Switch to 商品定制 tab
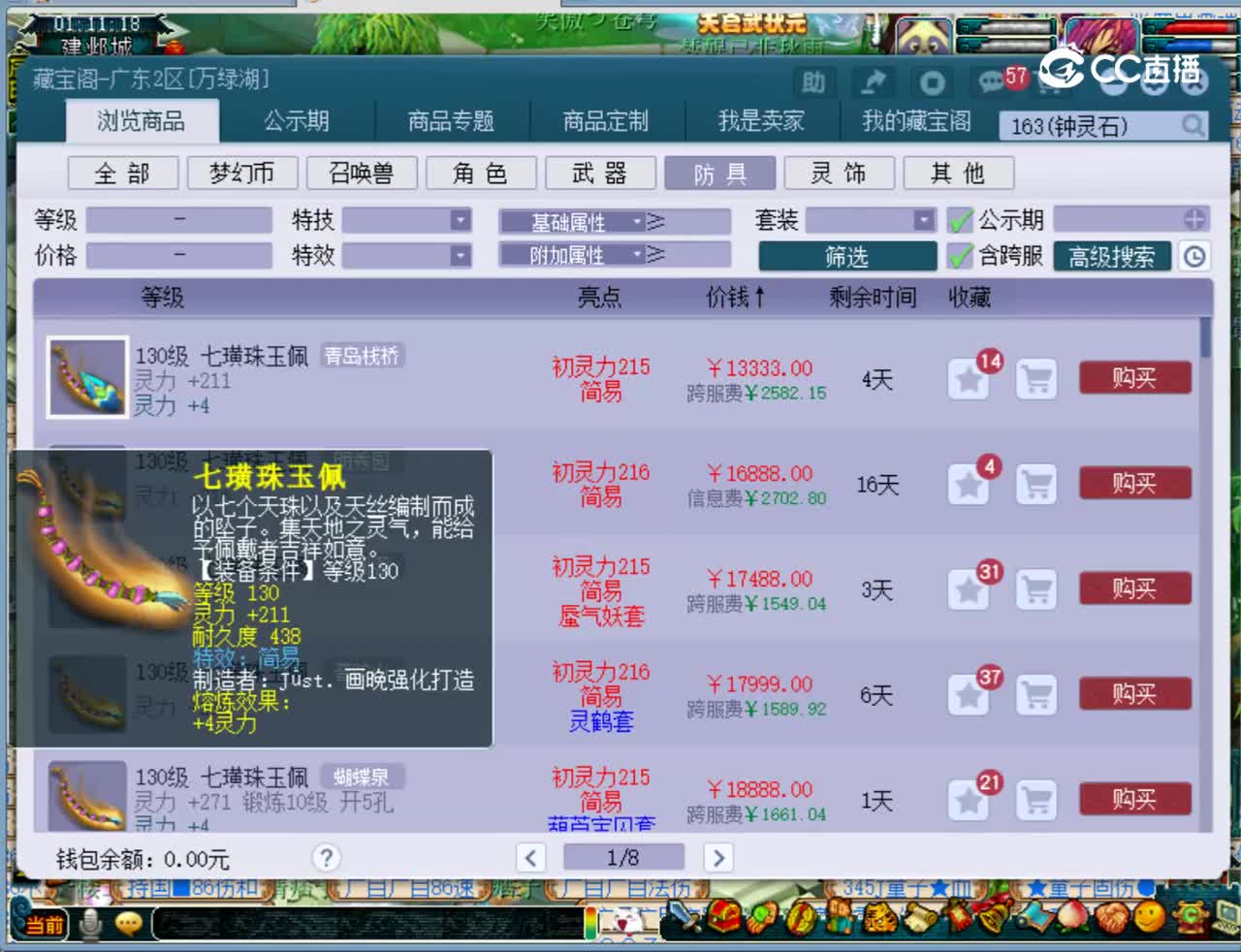1241x952 pixels. [x=606, y=121]
